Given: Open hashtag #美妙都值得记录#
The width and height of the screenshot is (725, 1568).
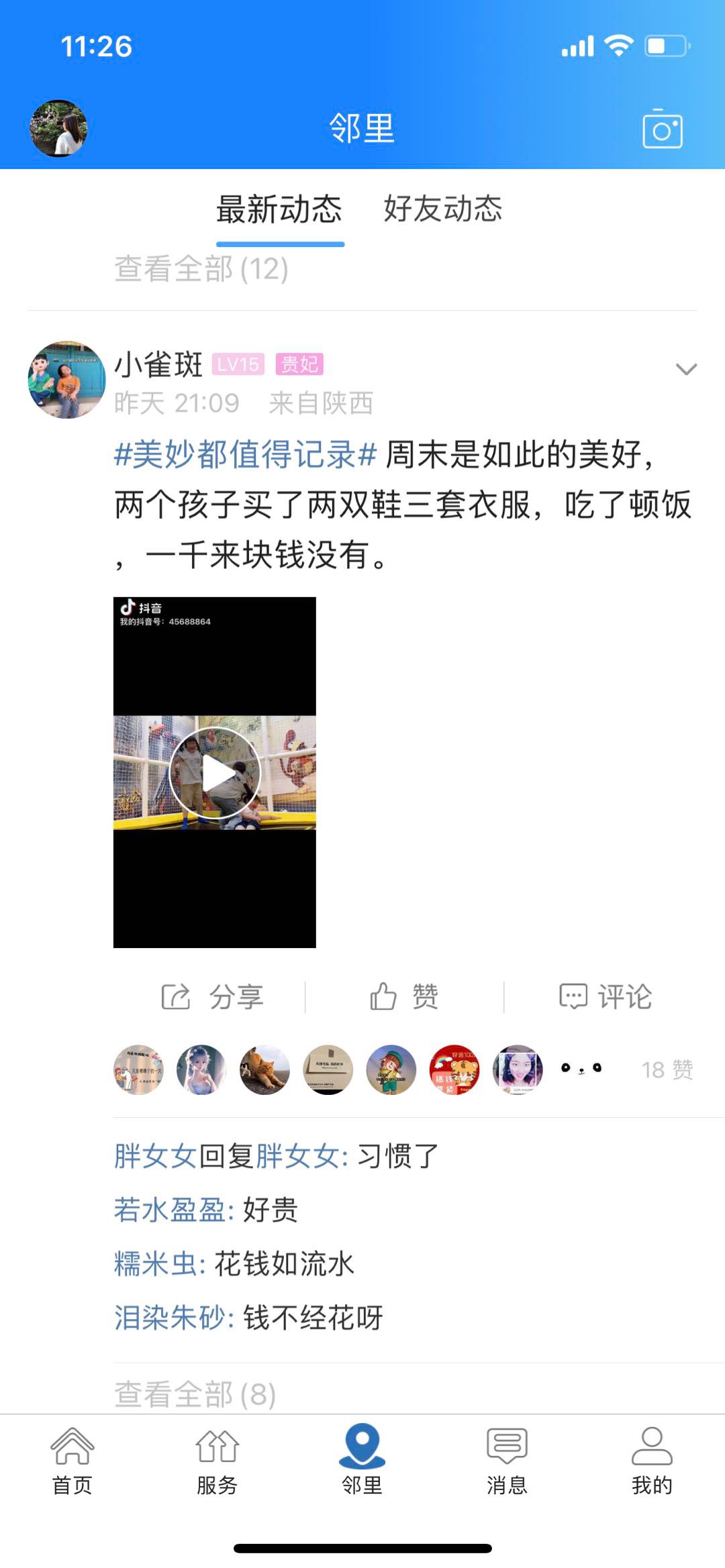Looking at the screenshot, I should click(246, 454).
